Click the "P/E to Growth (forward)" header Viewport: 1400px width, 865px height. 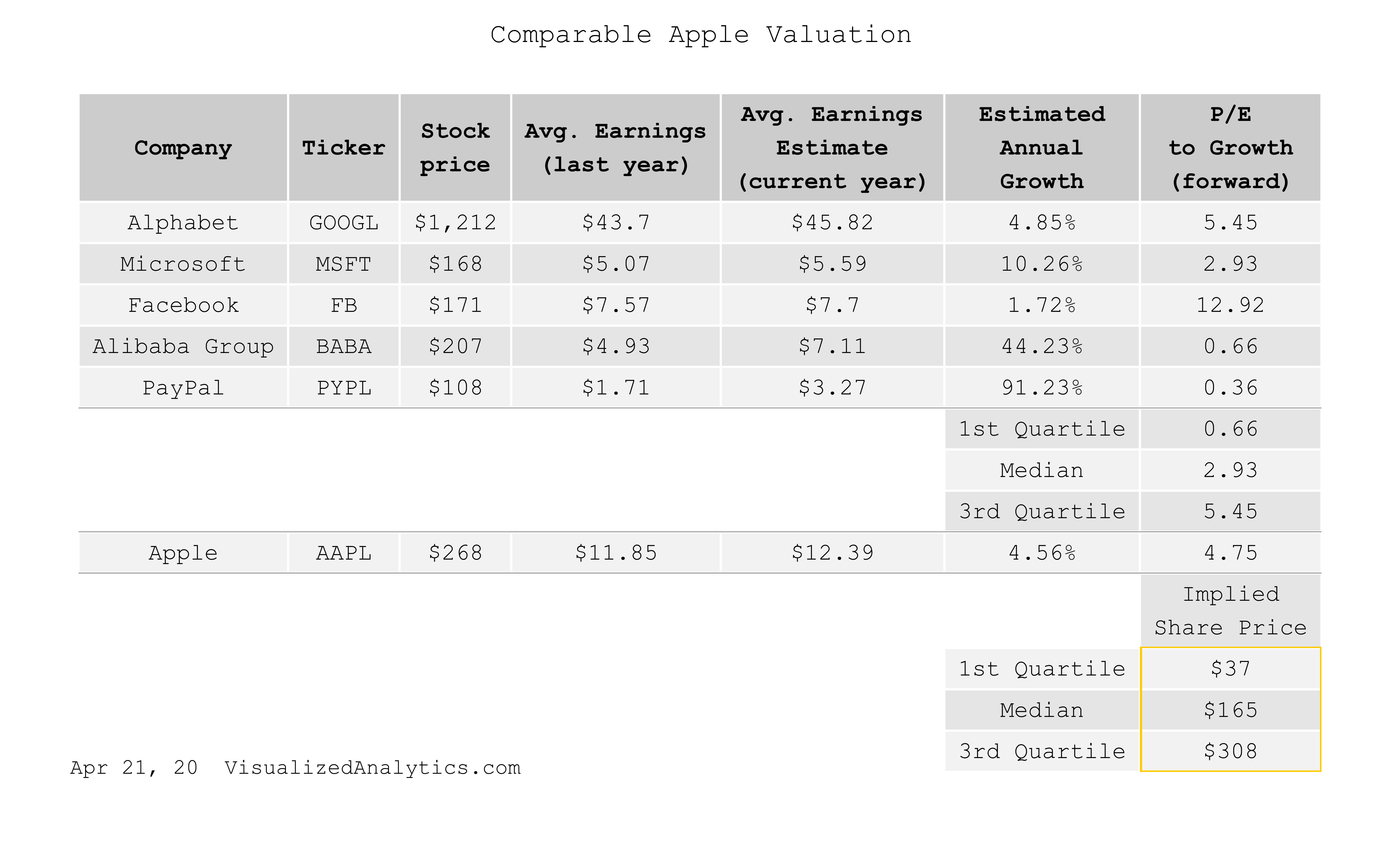click(1230, 148)
